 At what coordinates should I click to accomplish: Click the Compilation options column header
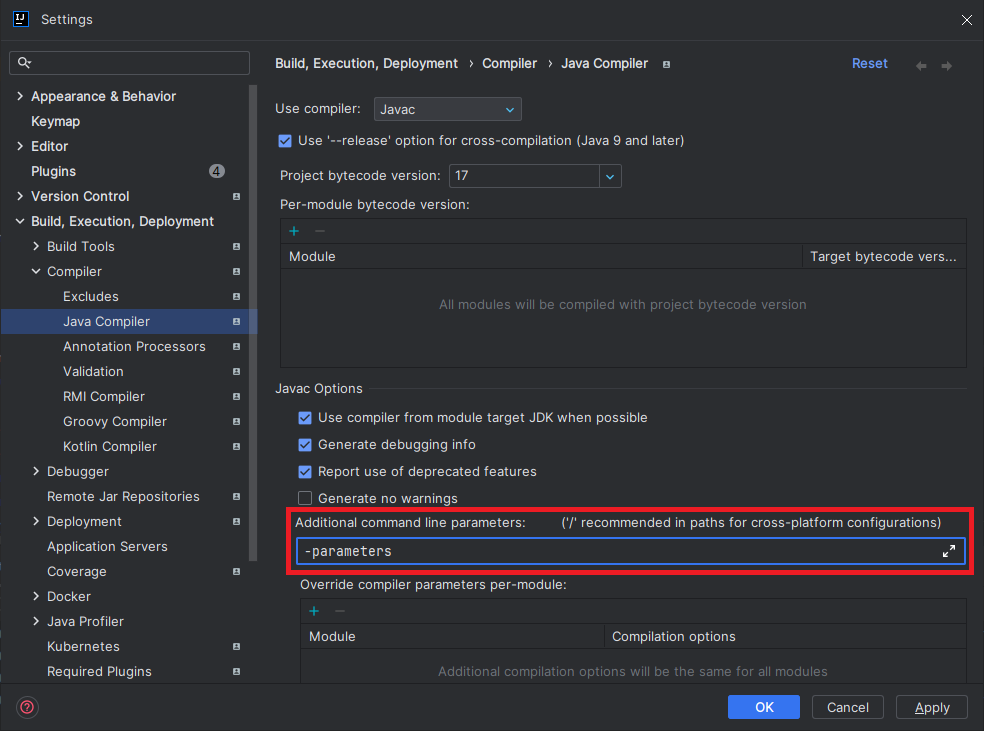(x=784, y=636)
